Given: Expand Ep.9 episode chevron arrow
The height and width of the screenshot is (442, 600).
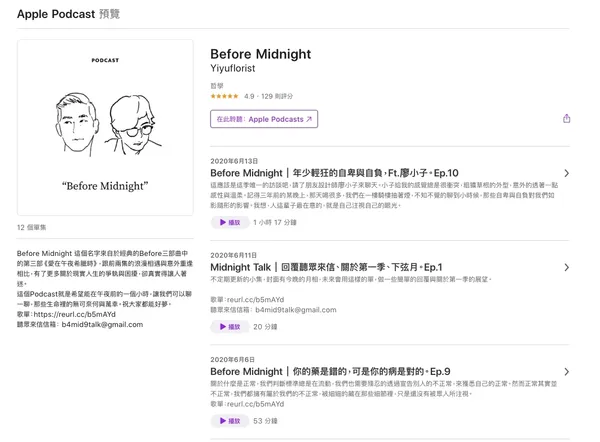Looking at the screenshot, I should [566, 372].
